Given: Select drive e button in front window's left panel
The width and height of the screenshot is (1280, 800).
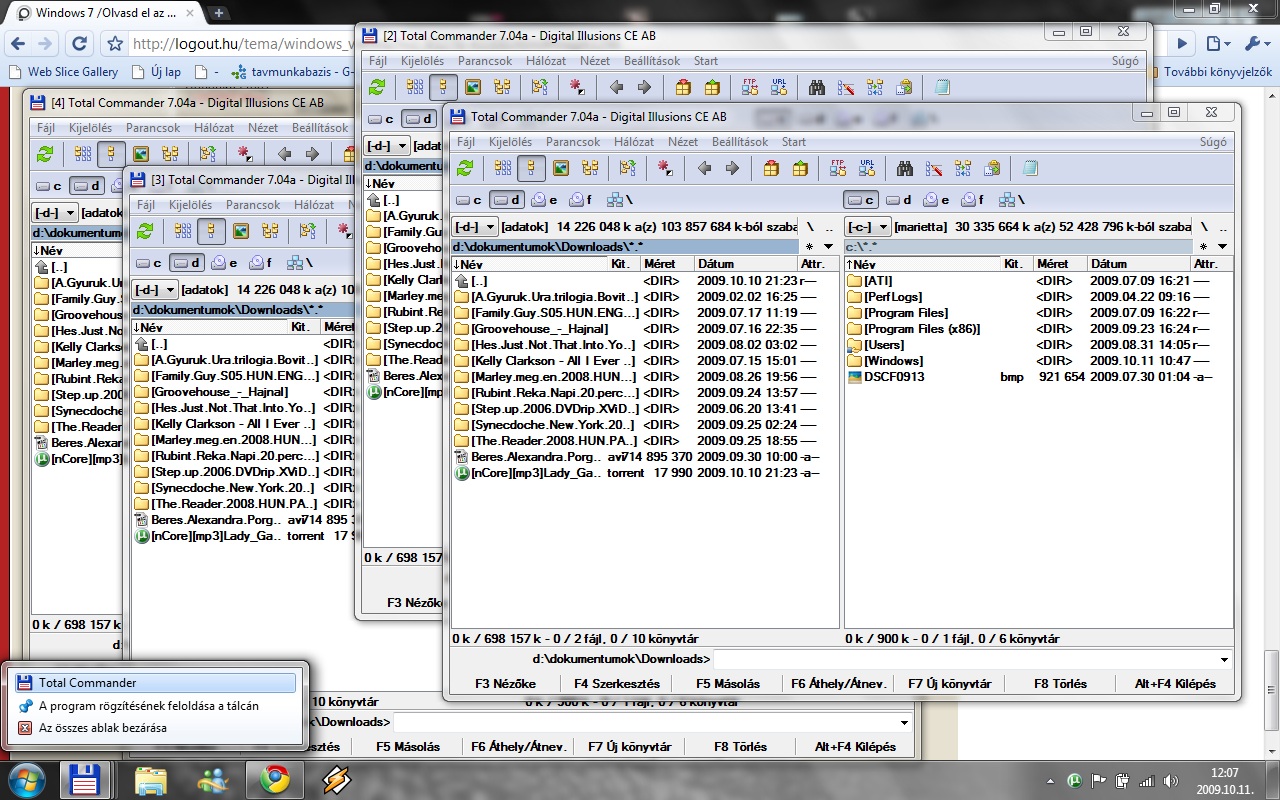Looking at the screenshot, I should pos(545,200).
